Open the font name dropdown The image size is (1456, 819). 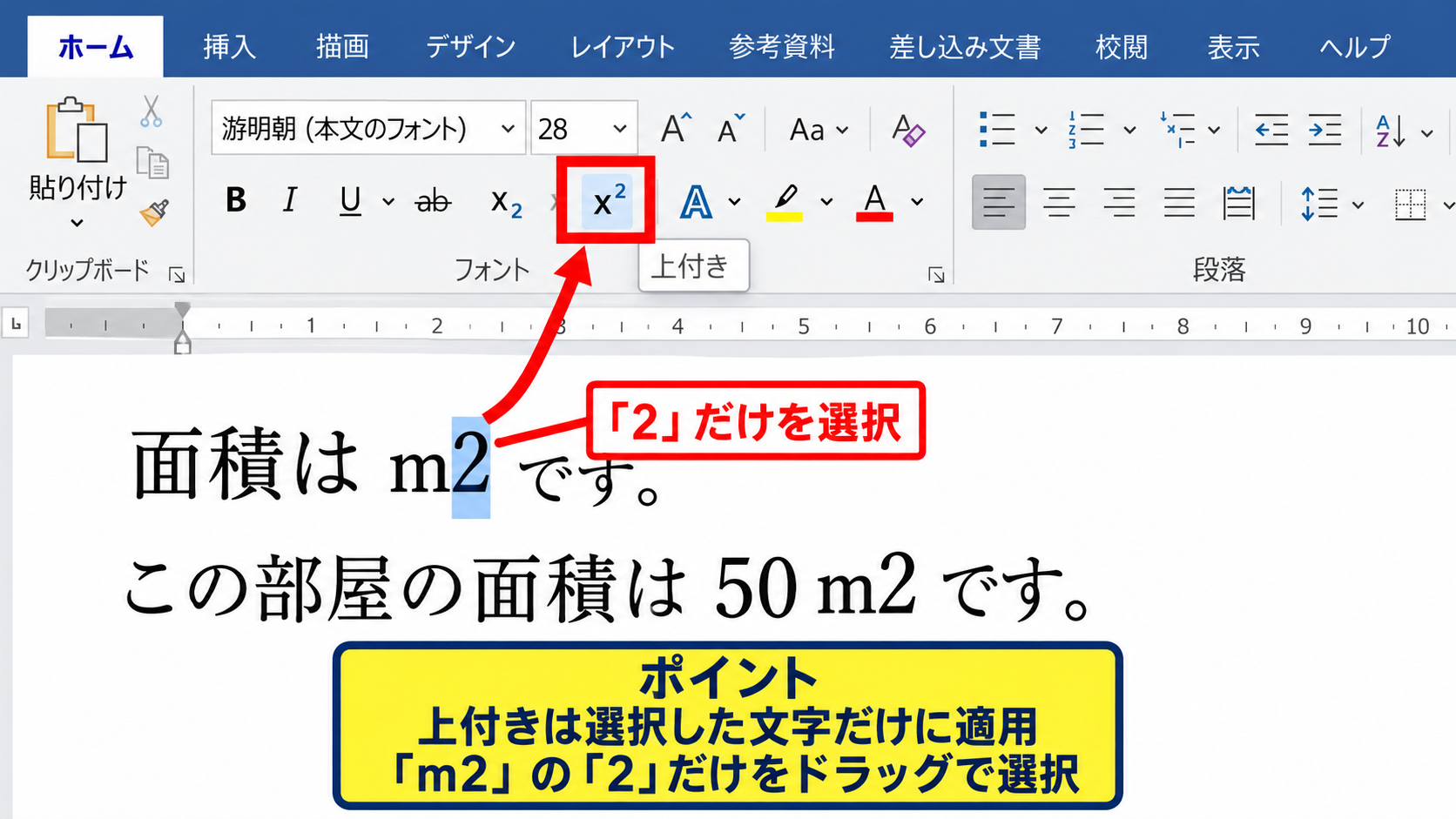click(508, 129)
